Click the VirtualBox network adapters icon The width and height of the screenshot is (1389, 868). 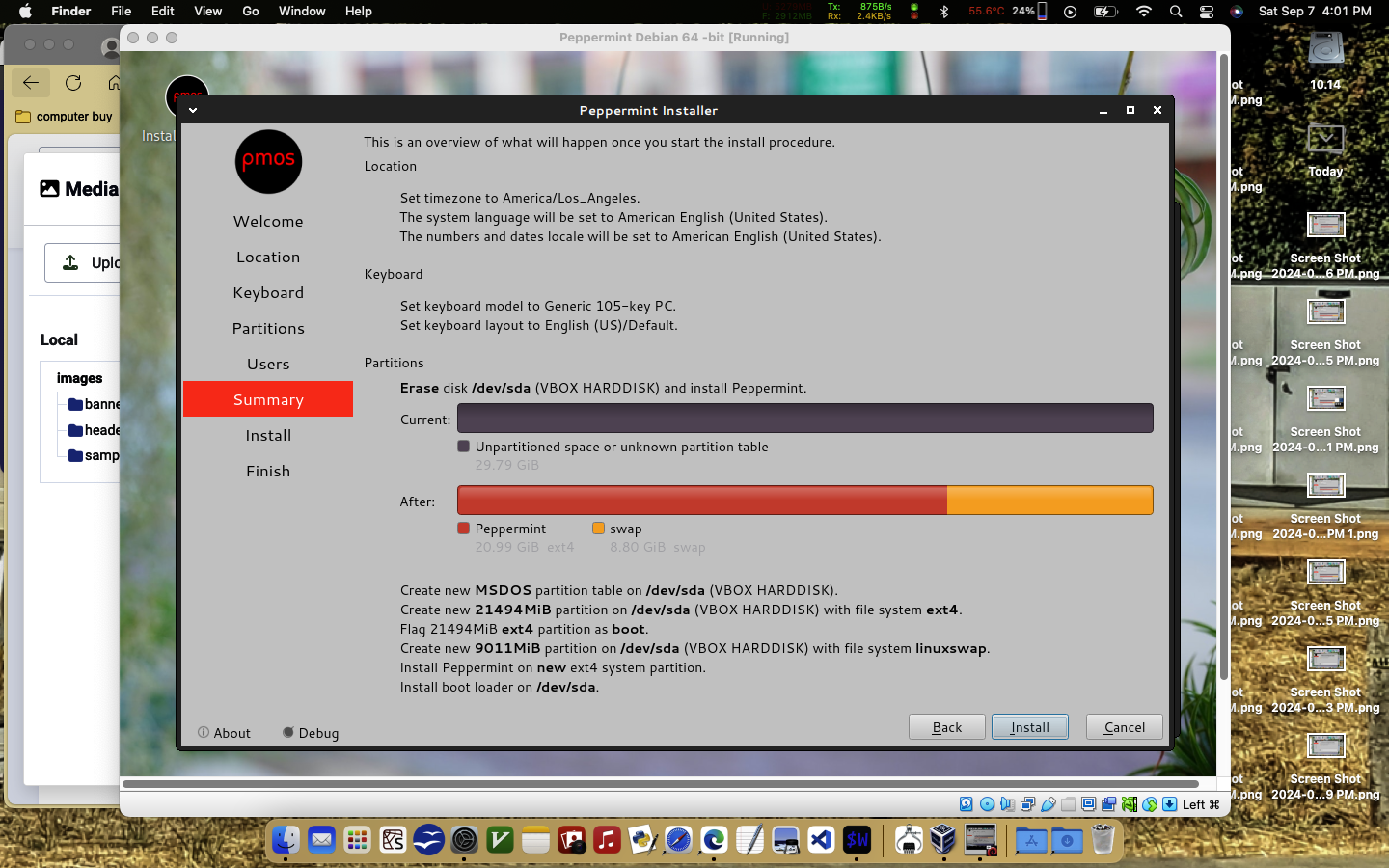point(1027,804)
